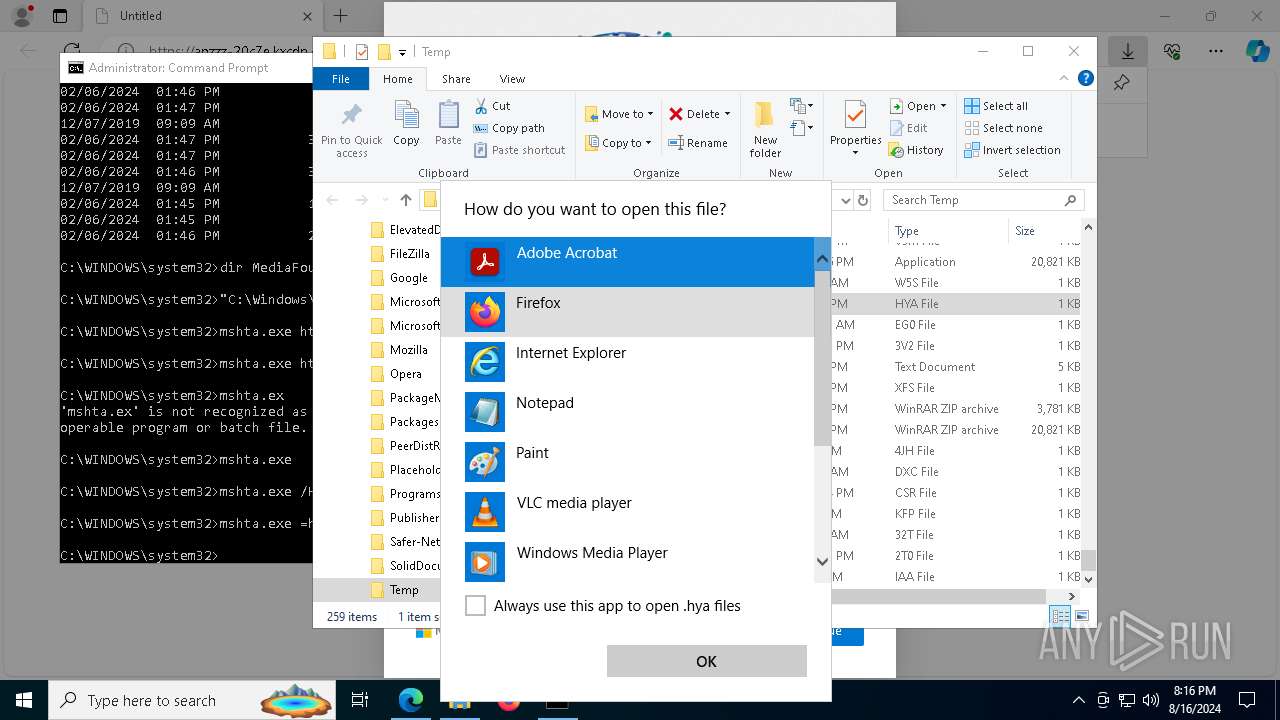Sort by the Type column header
Viewport: 1280px width, 720px height.
[948, 231]
